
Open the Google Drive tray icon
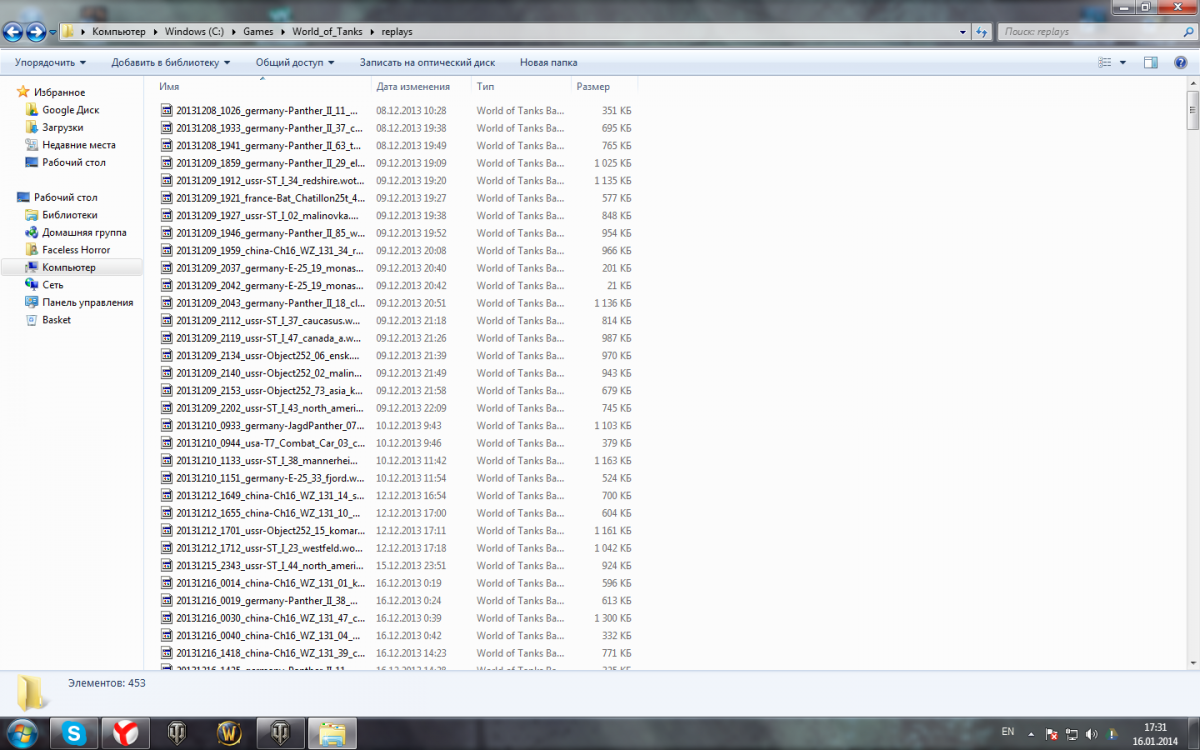click(x=1113, y=734)
